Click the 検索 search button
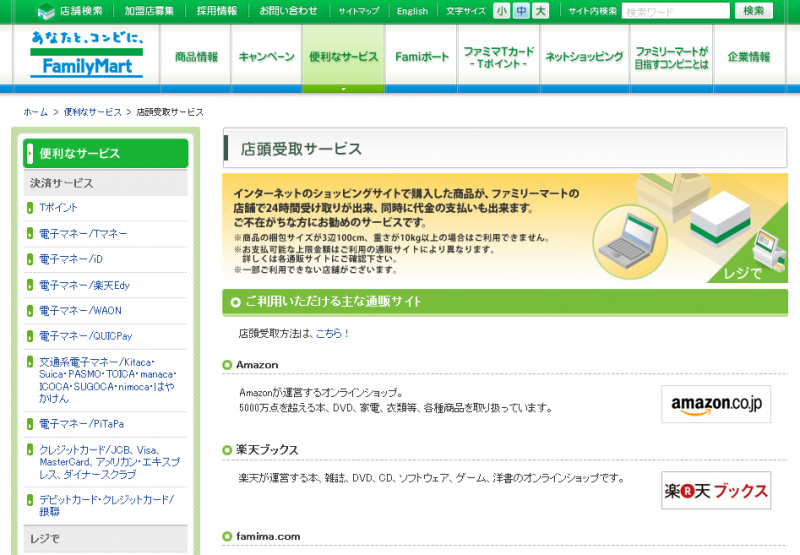This screenshot has height=555, width=800. (754, 11)
